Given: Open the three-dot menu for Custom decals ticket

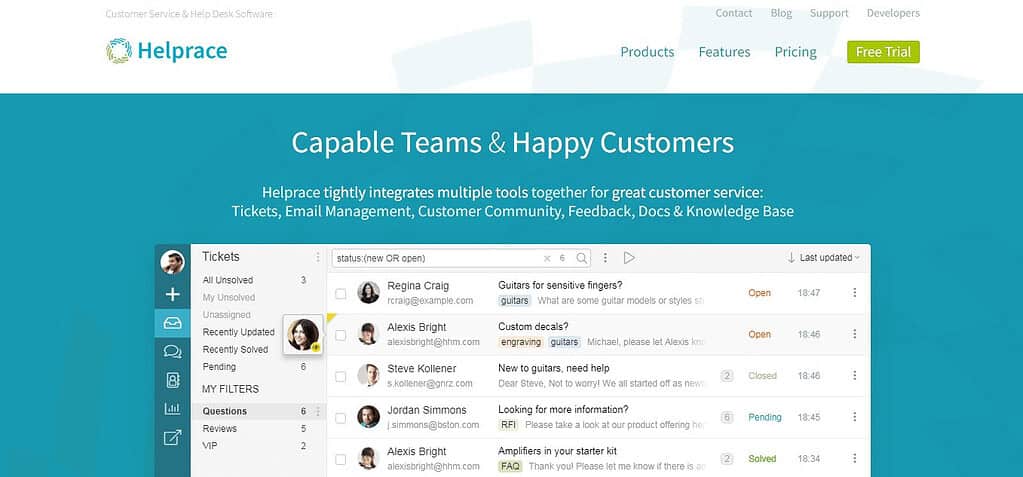Looking at the screenshot, I should [854, 334].
